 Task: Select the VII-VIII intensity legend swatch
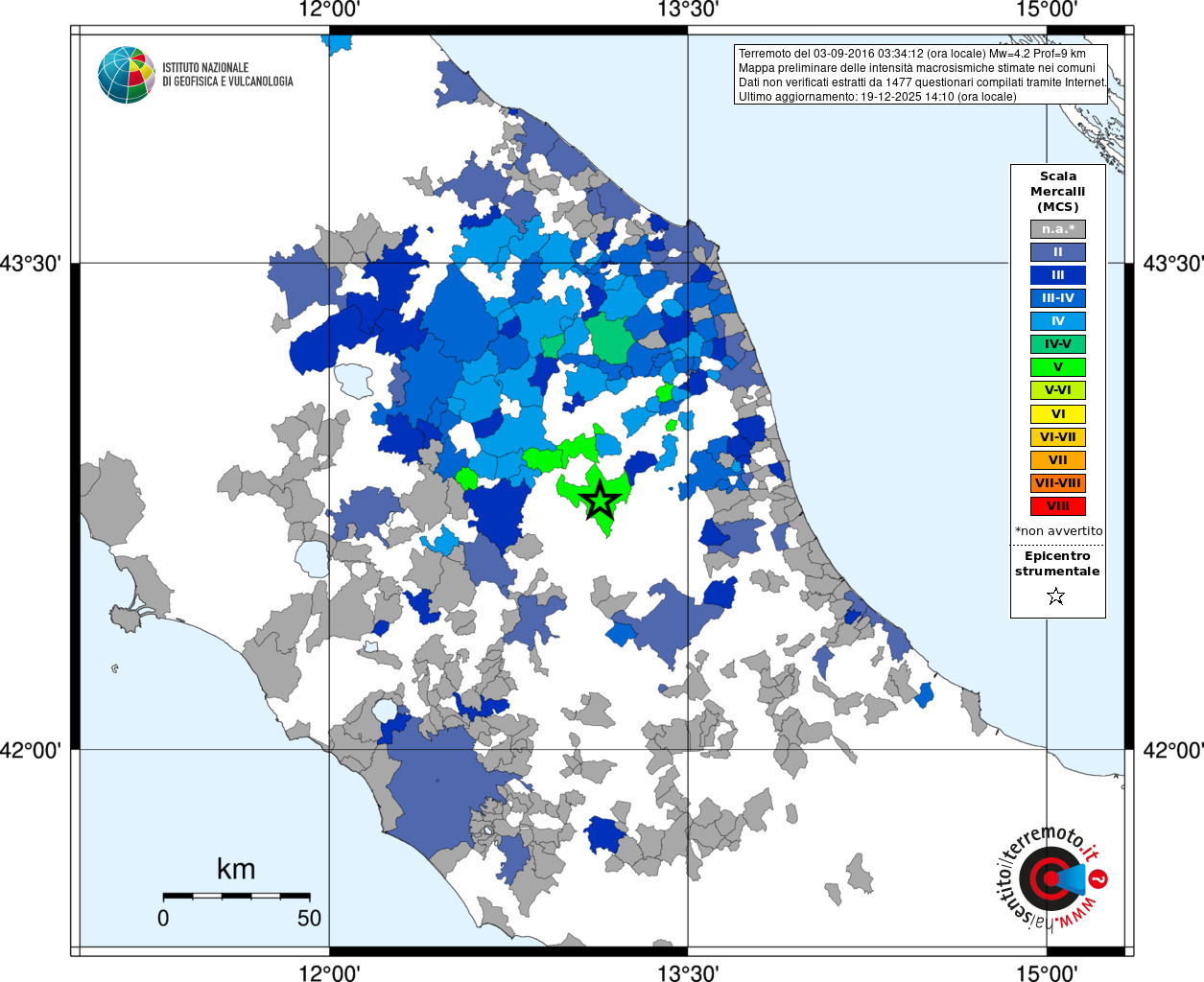coord(1058,483)
